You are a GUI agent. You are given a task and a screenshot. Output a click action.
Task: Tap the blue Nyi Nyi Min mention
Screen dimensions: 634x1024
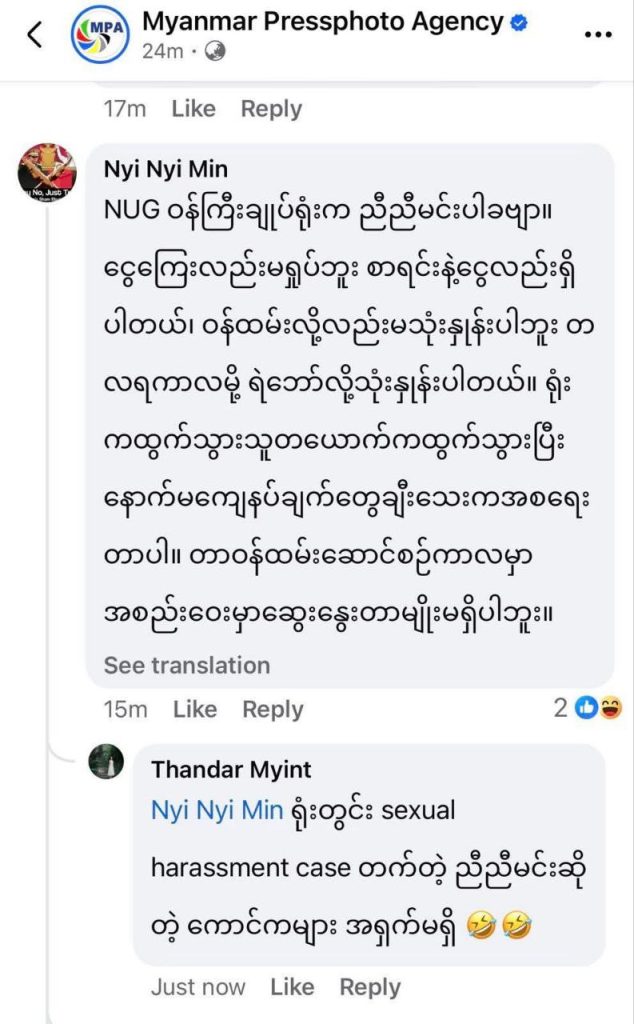pyautogui.click(x=217, y=811)
